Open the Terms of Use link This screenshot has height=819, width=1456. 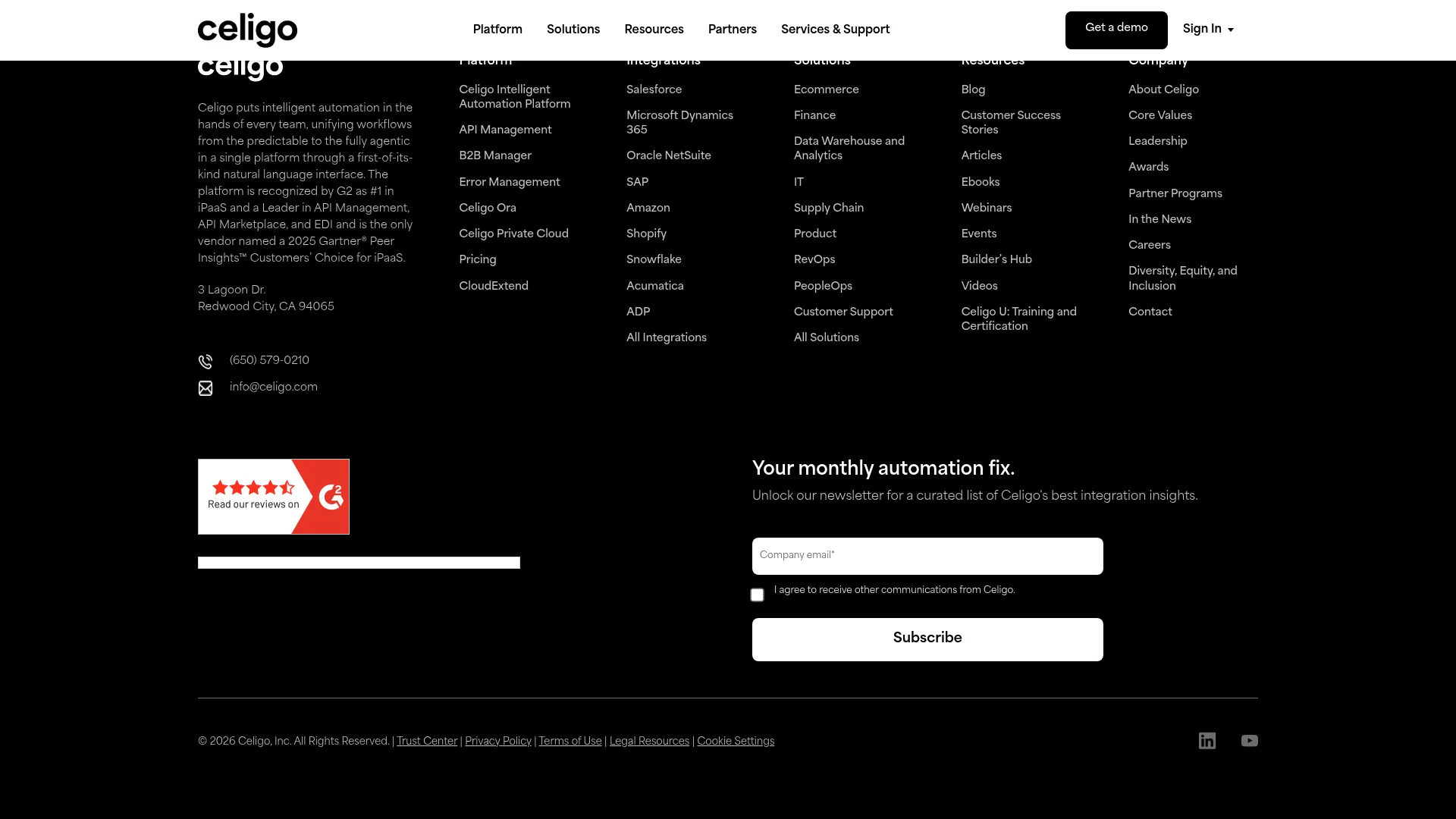(x=570, y=742)
